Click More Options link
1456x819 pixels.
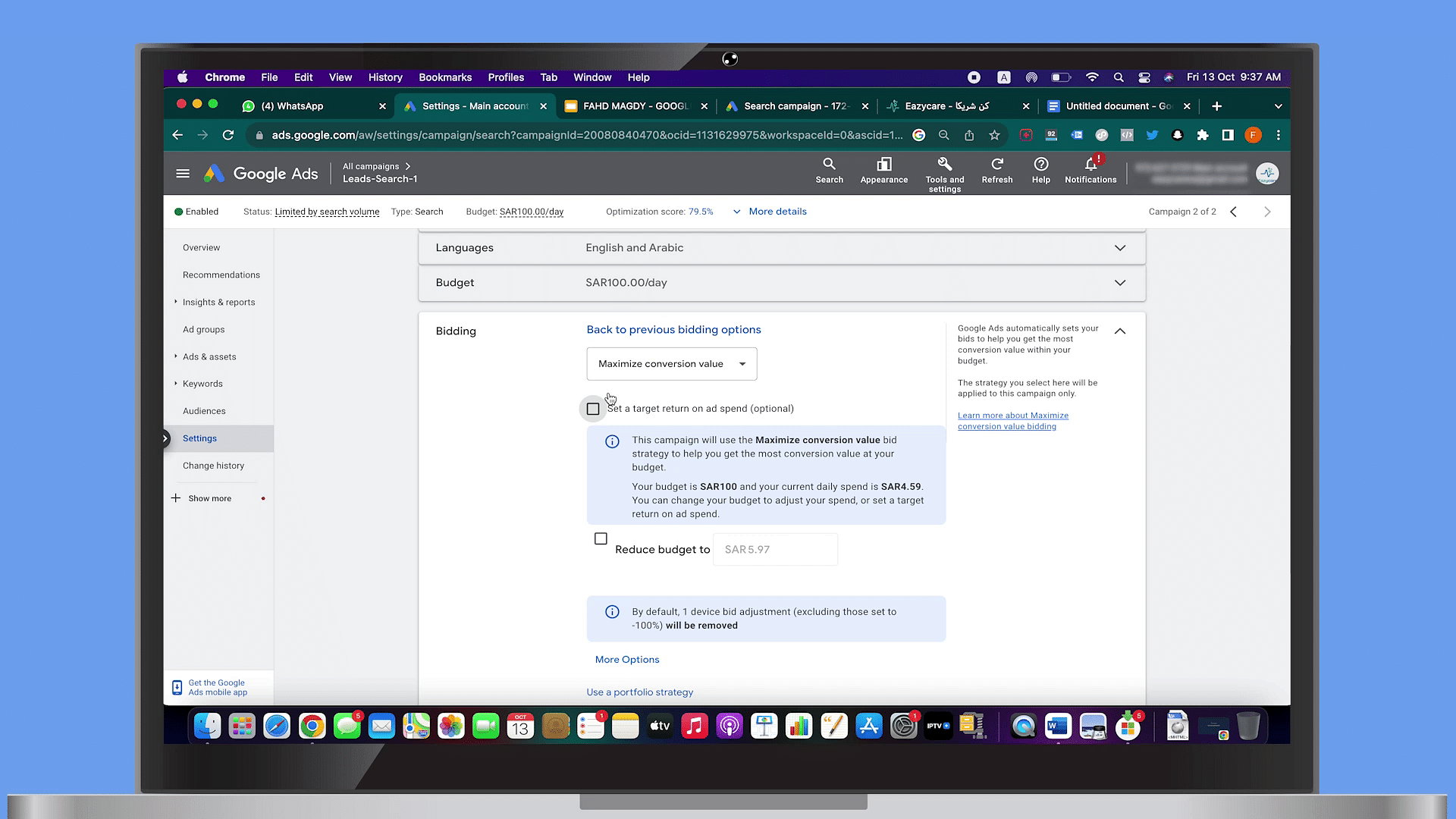[x=627, y=660]
